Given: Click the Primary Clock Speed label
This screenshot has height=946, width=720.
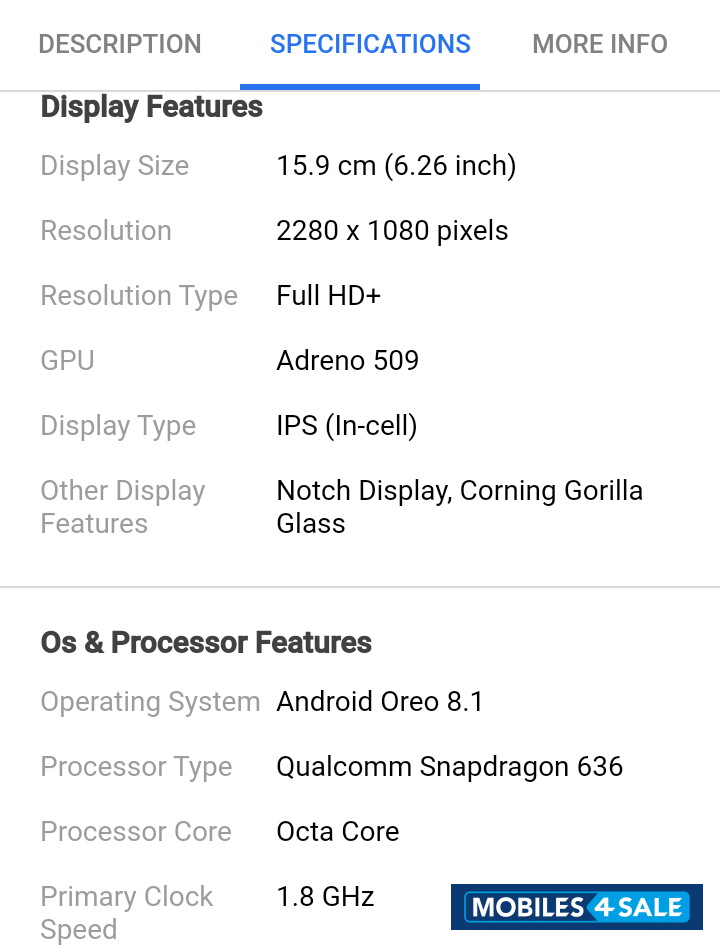Looking at the screenshot, I should pos(127,913).
